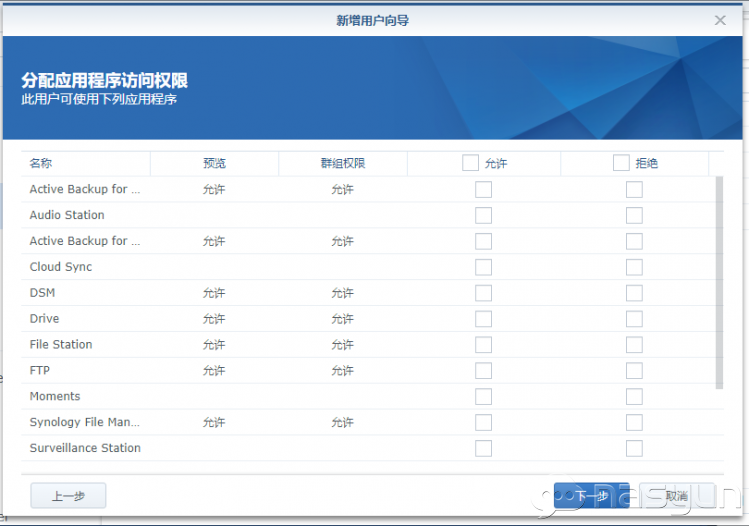Image resolution: width=749 pixels, height=526 pixels.
Task: Allow Surveillance Station access
Action: point(483,448)
